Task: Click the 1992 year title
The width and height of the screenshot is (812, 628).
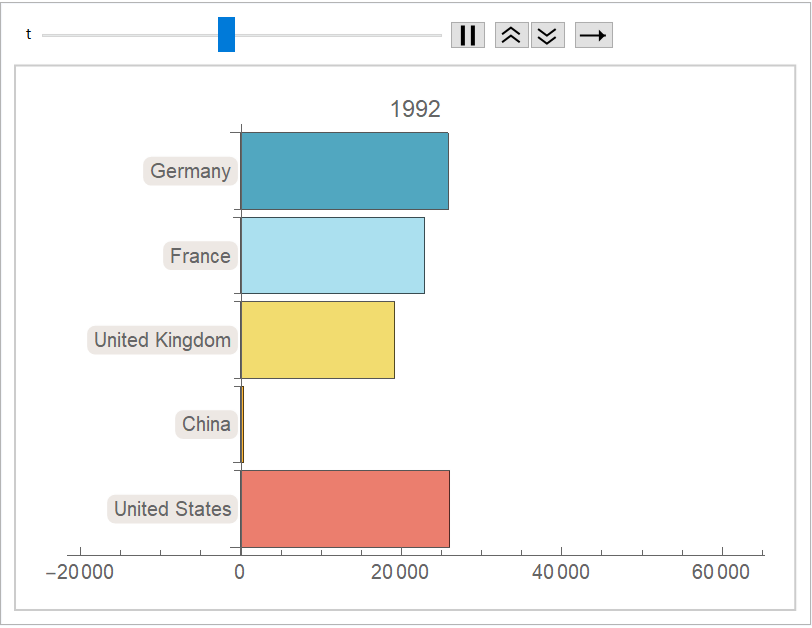Action: point(415,109)
